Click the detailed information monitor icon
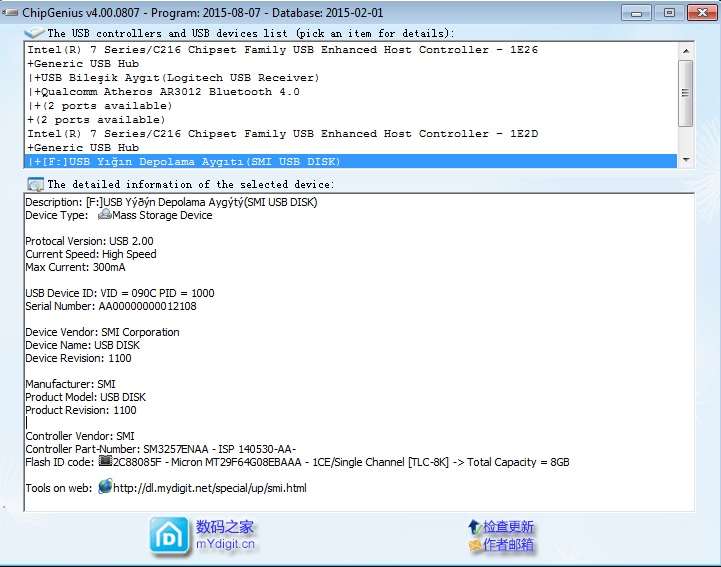721x567 pixels. 35,184
